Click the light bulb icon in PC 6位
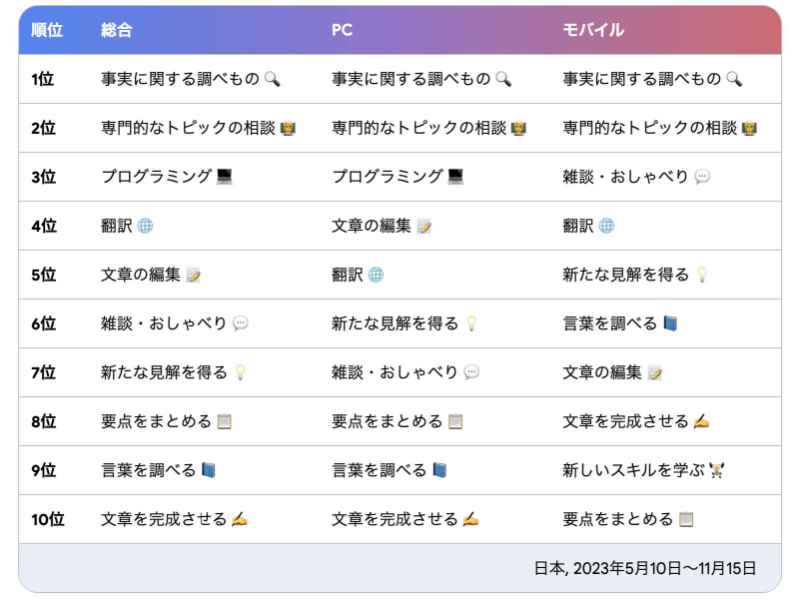Viewport: 800px width, 600px height. coord(471,323)
